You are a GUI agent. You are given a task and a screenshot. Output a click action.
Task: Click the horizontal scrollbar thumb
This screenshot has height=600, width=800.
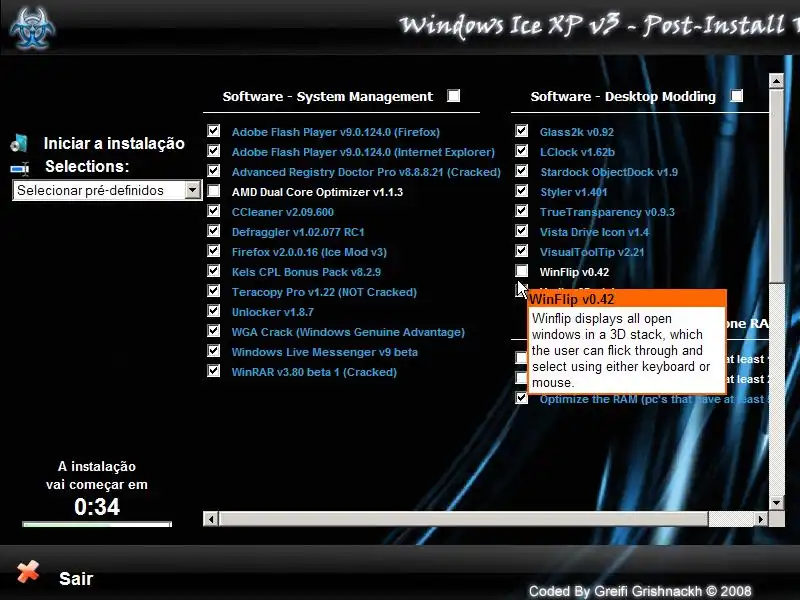point(463,519)
